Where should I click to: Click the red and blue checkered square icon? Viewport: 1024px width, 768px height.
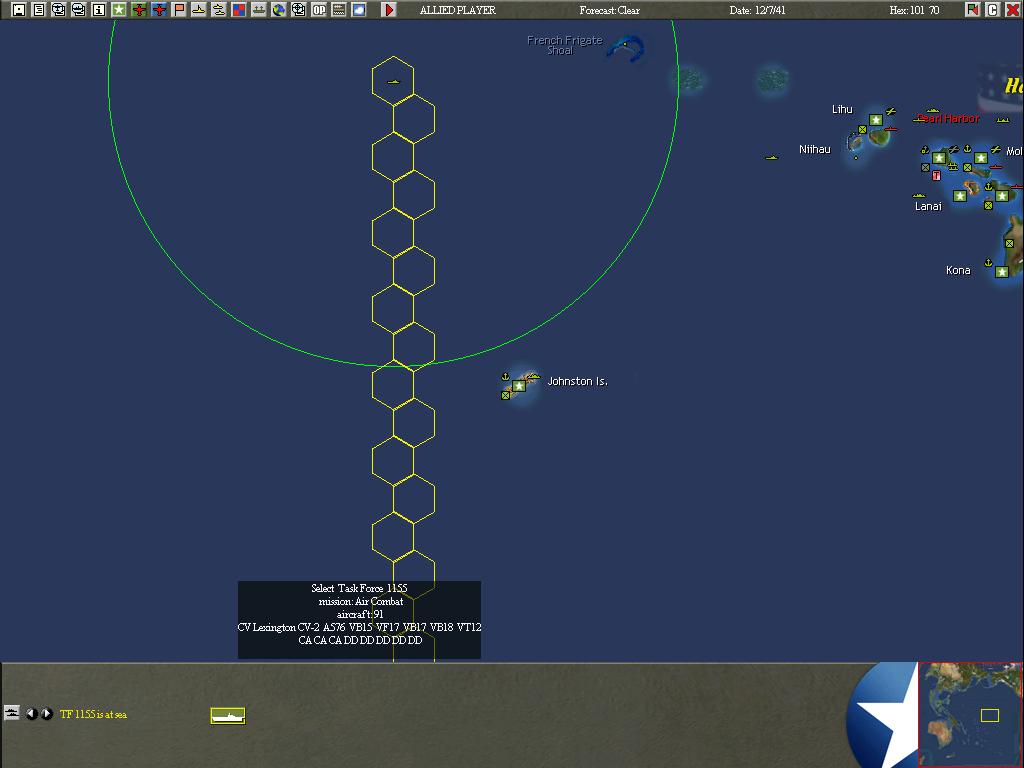coord(238,9)
